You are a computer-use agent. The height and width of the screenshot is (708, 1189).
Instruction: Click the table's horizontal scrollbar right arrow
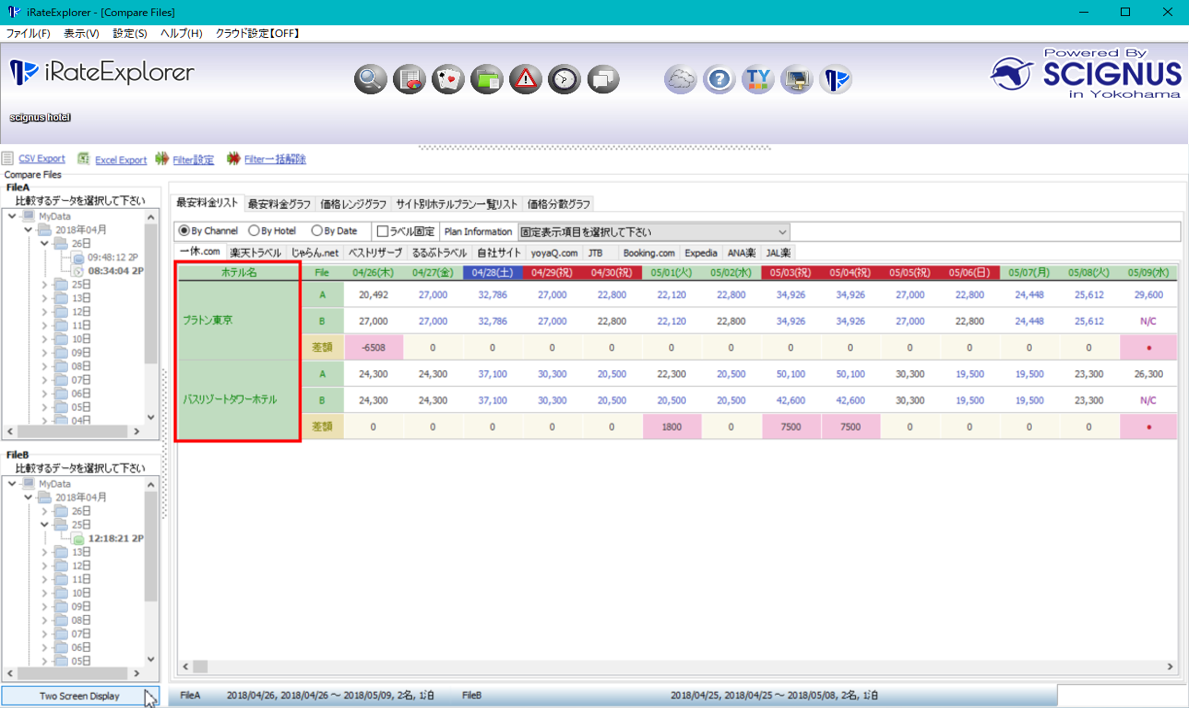click(1171, 666)
